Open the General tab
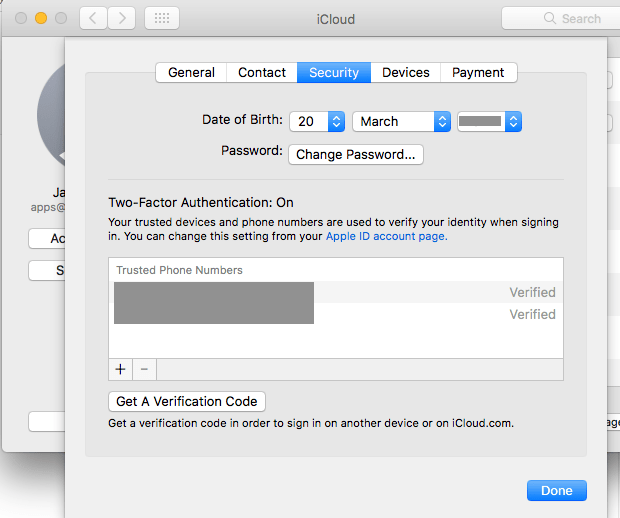The image size is (620, 518). (x=191, y=72)
